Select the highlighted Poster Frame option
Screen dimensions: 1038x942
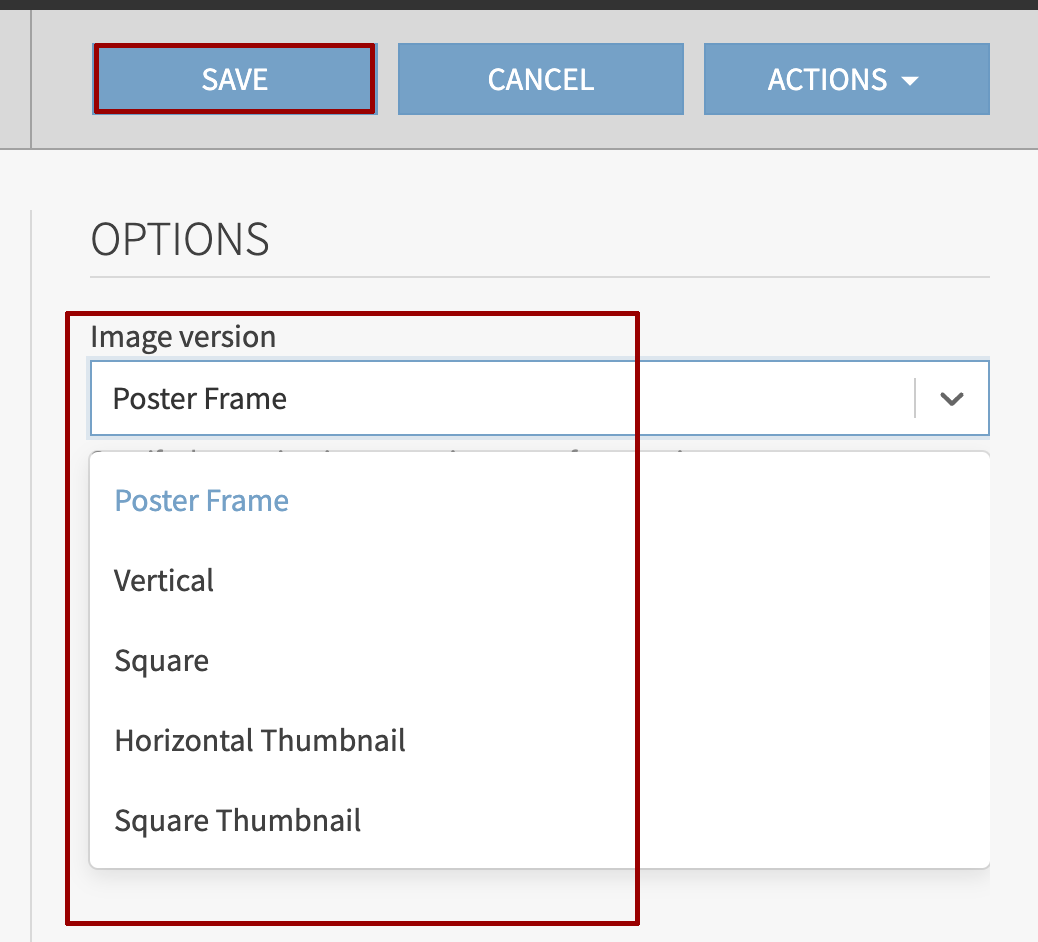(202, 500)
